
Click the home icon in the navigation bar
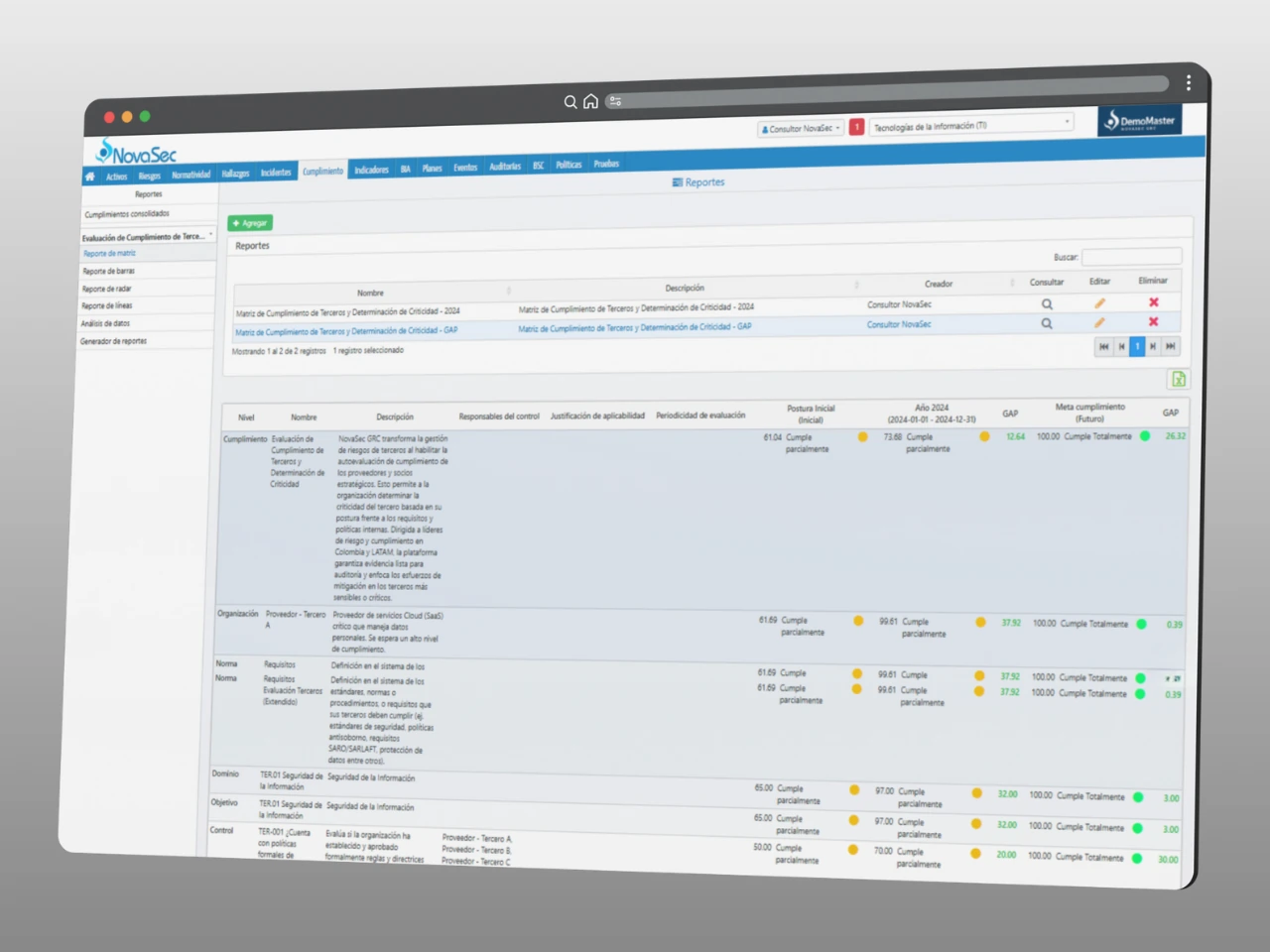click(x=90, y=177)
